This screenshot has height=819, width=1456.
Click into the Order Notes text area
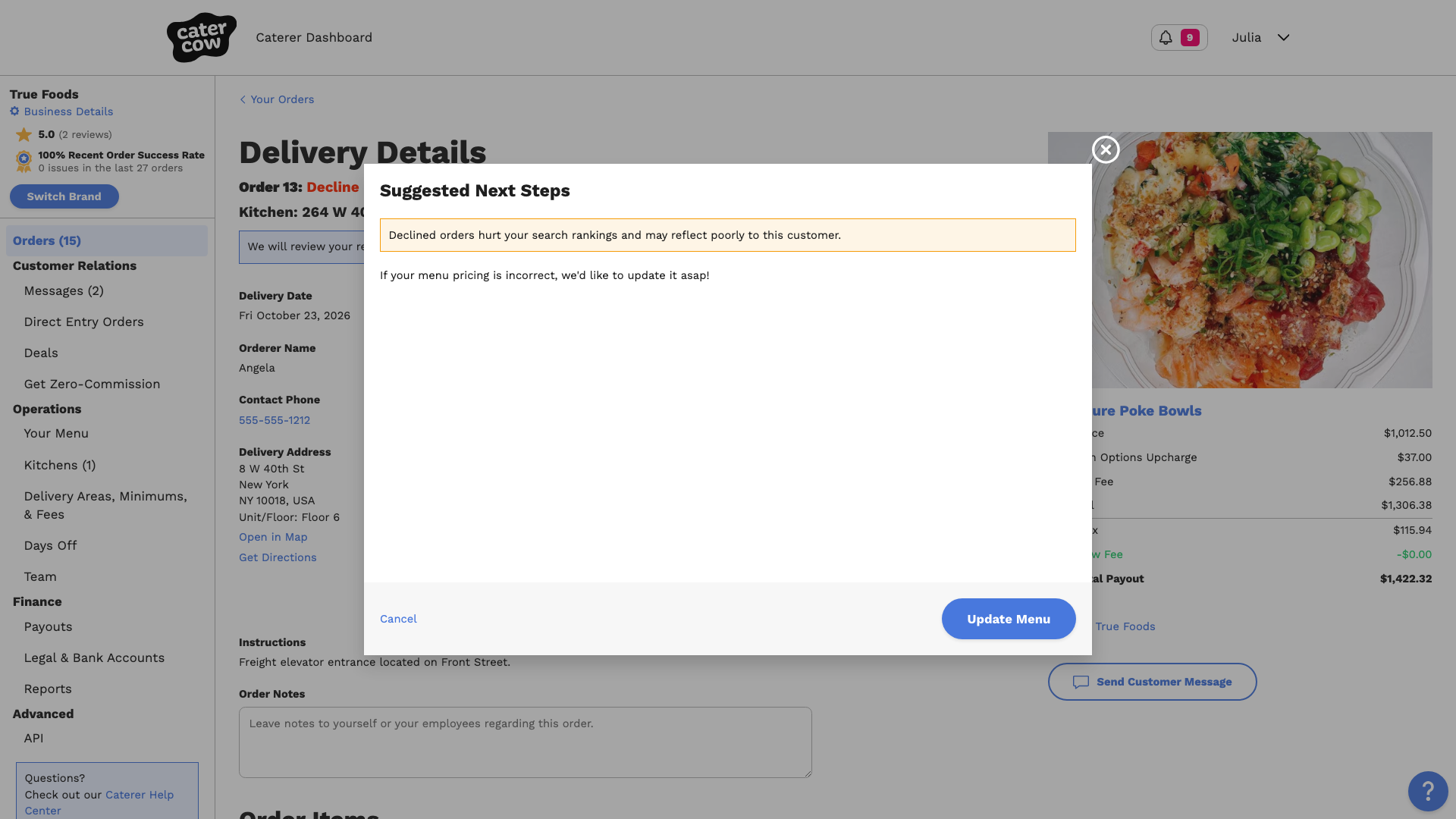pos(526,742)
